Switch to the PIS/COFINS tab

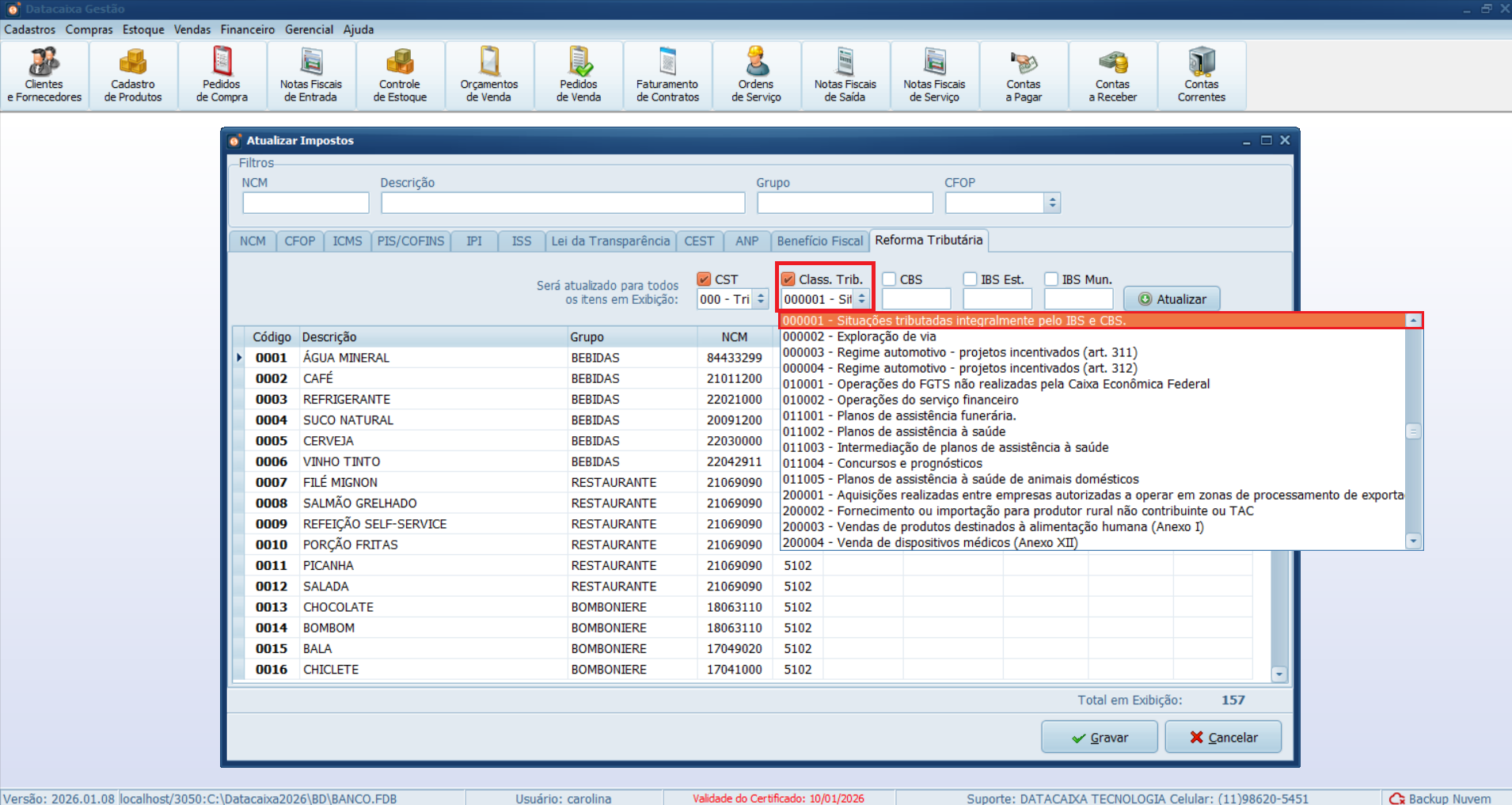pyautogui.click(x=410, y=241)
